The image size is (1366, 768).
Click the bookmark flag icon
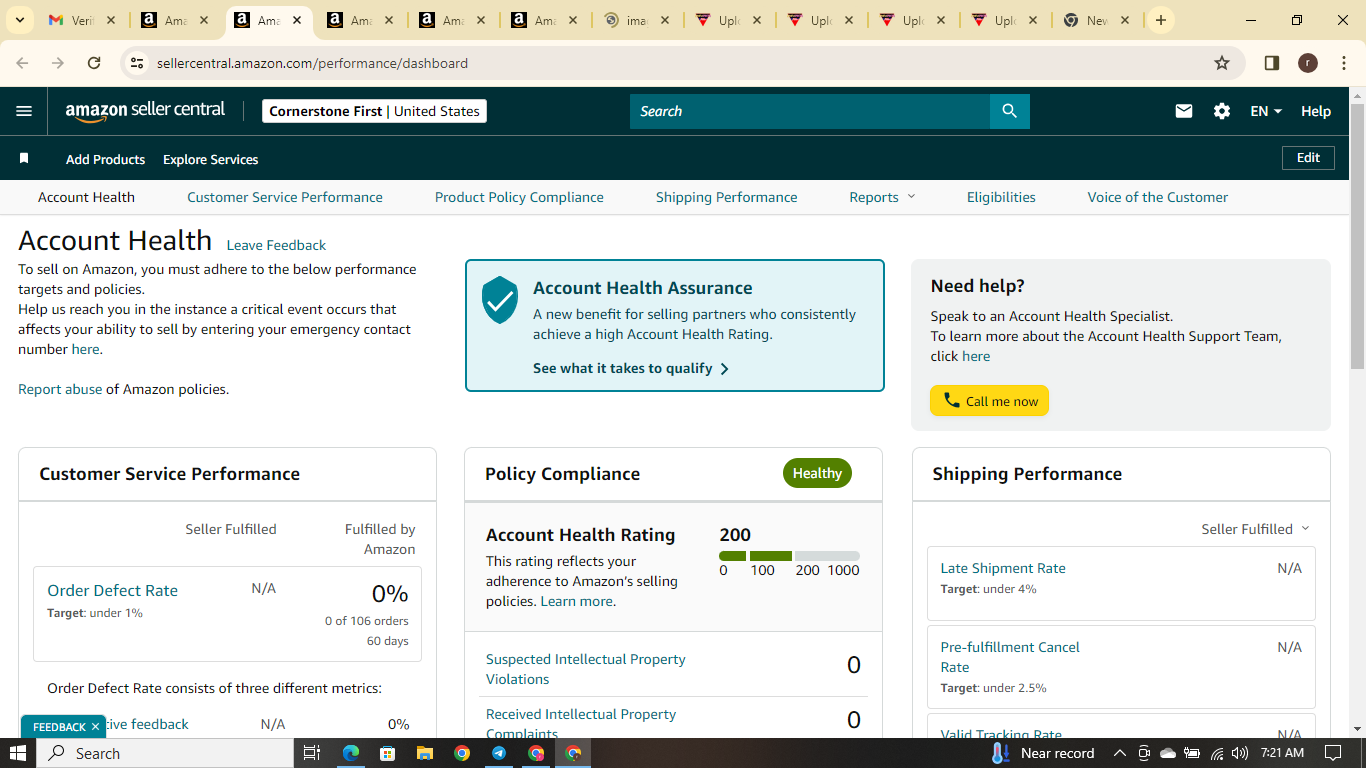tap(24, 158)
